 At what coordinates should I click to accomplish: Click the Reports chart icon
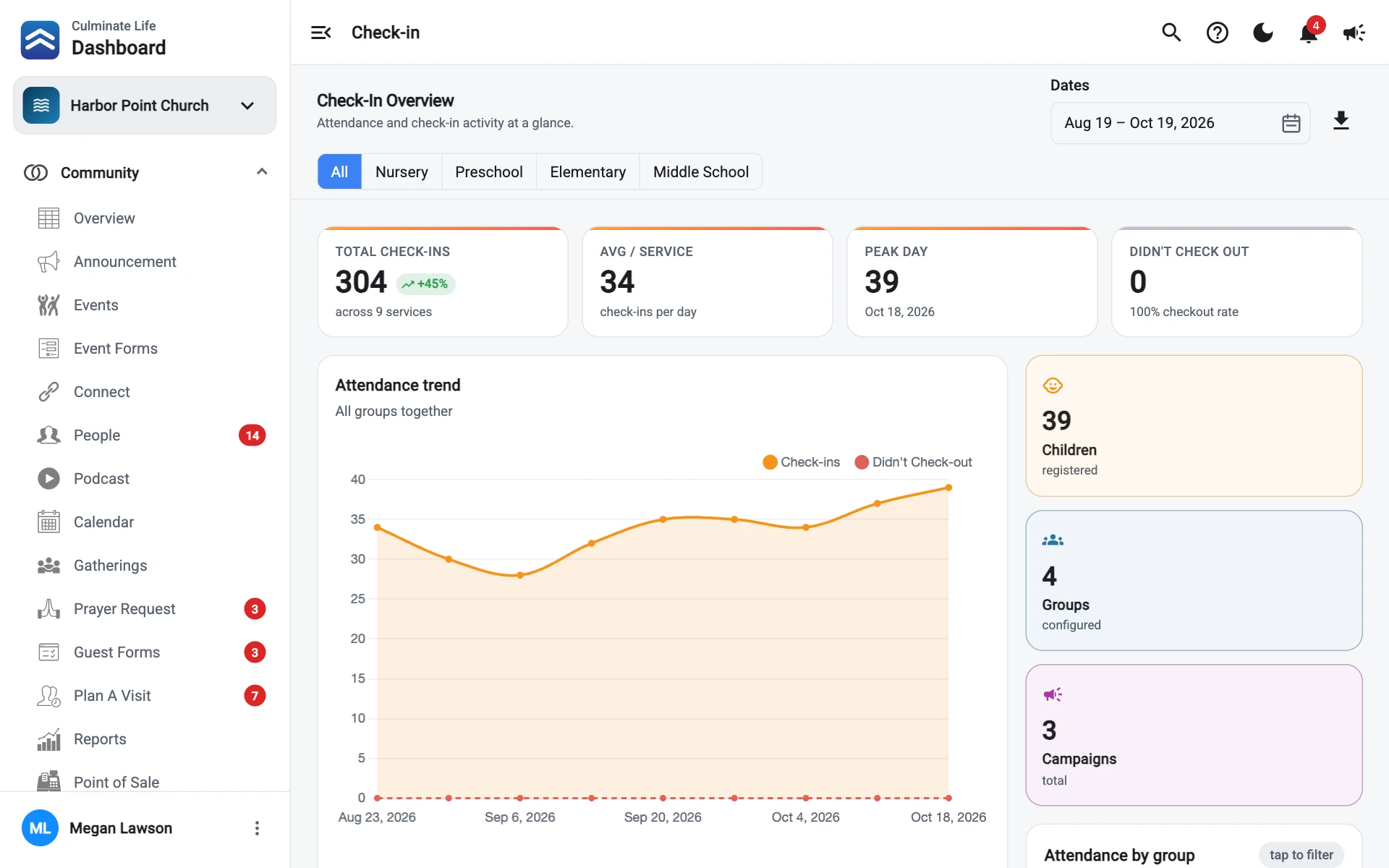pyautogui.click(x=48, y=739)
